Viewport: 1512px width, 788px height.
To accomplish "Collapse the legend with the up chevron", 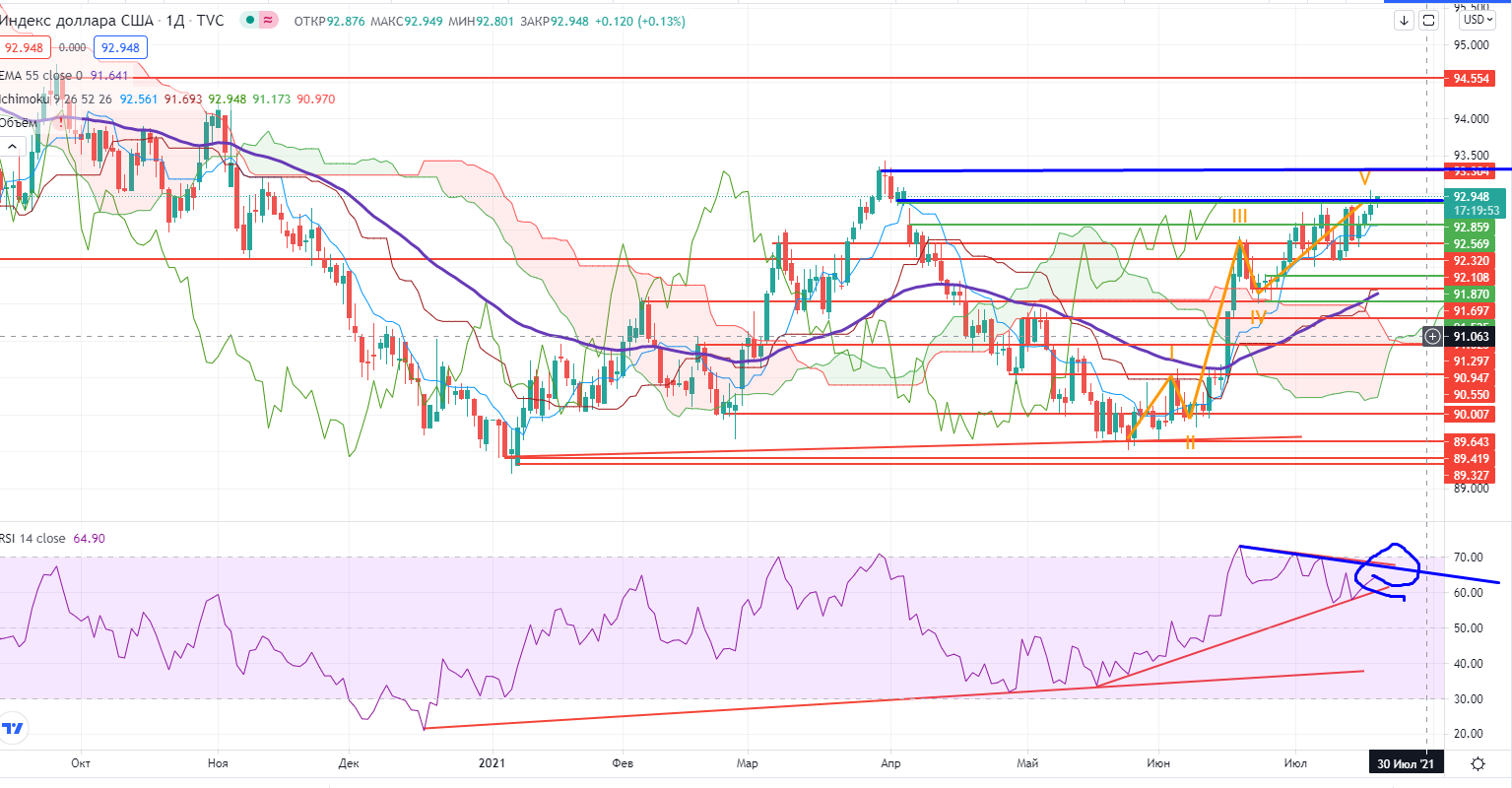I will tap(12, 145).
